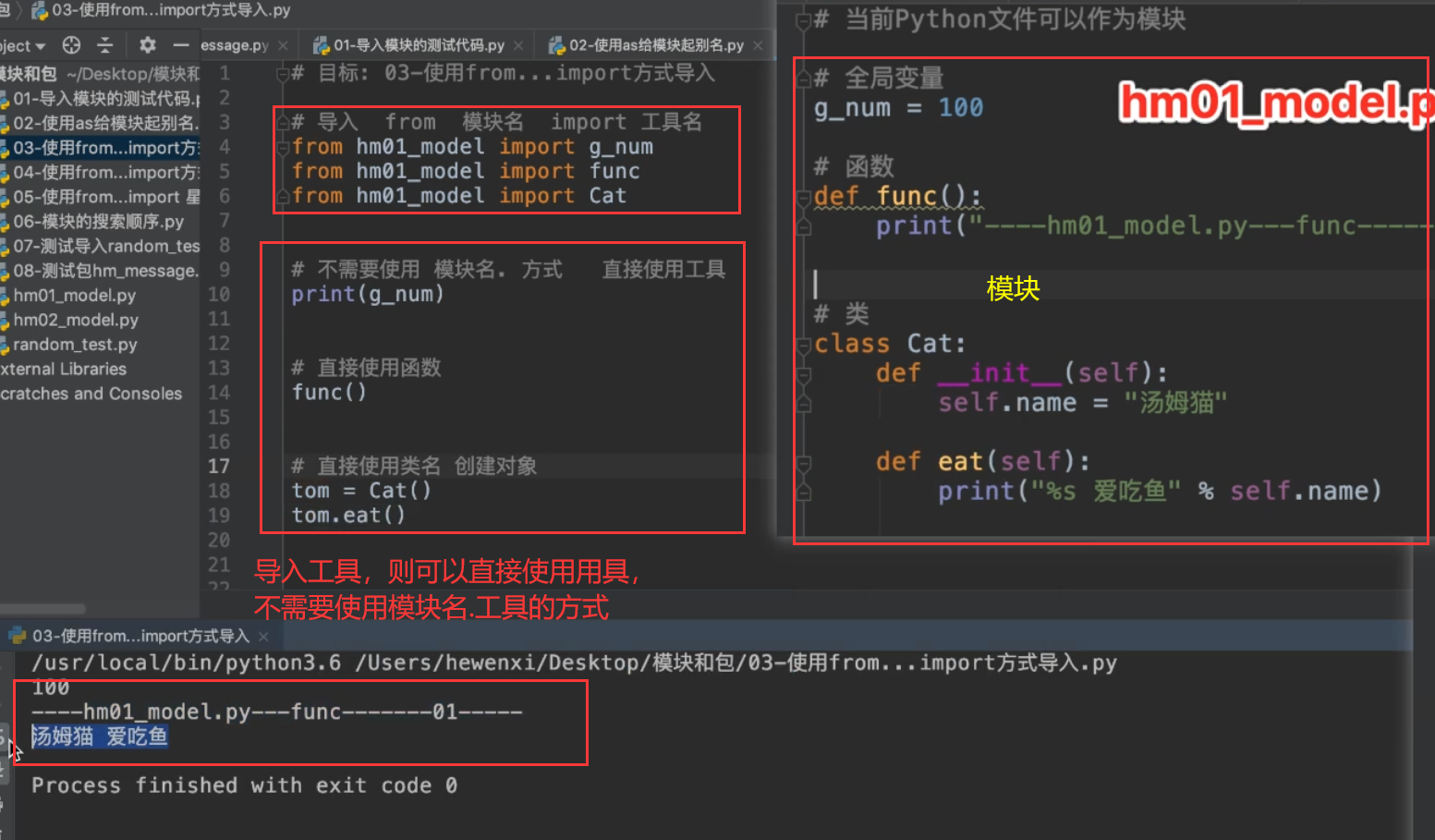Screen dimensions: 1435x840
Task: Select 06-模块的搜索顺序.py in tree
Action: point(98,222)
